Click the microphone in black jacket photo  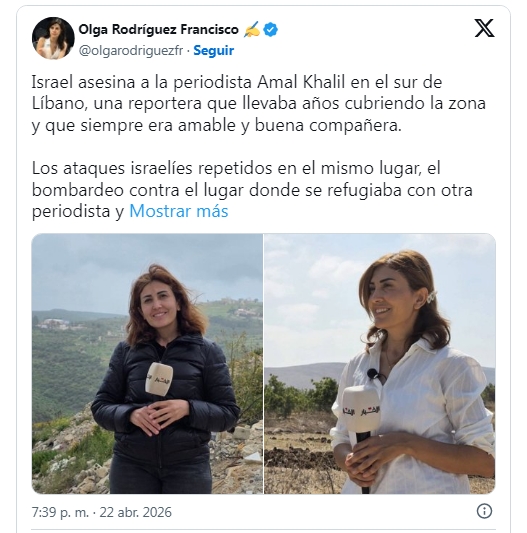coord(159,378)
